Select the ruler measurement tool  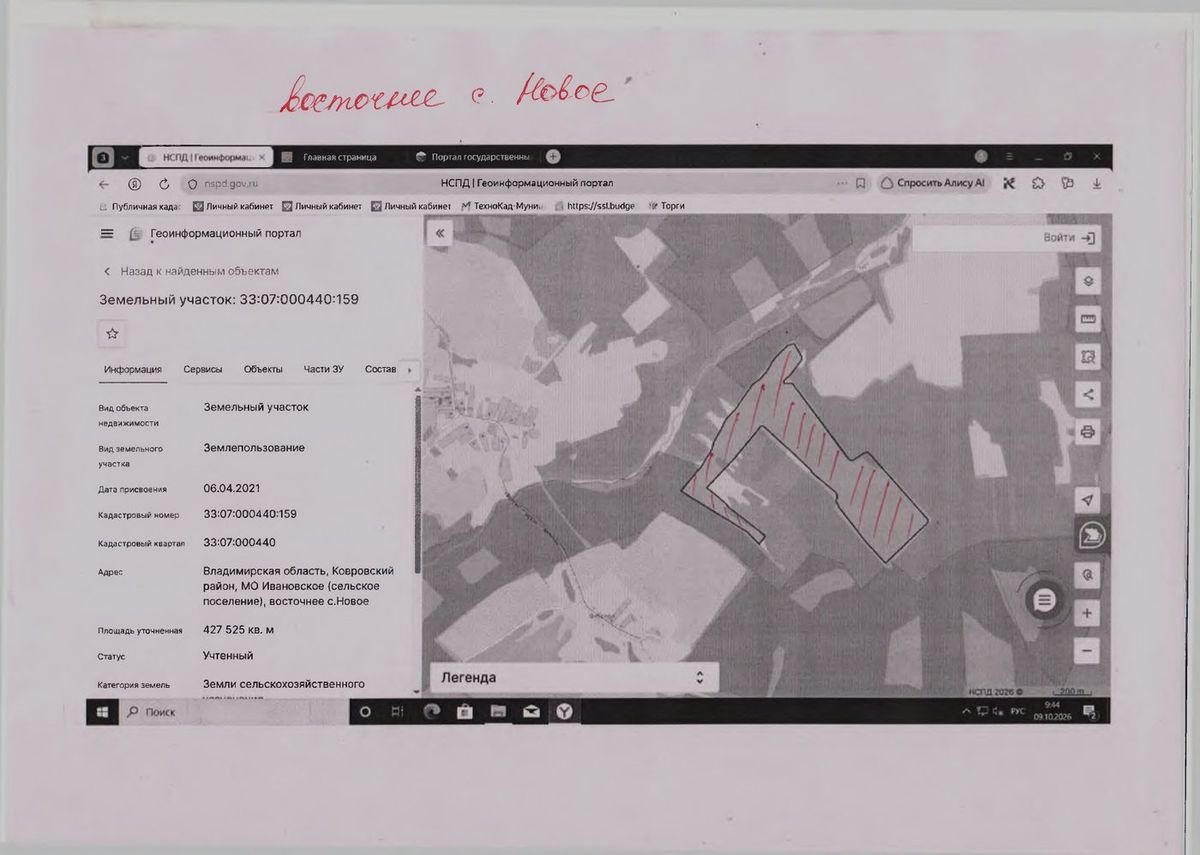coord(1088,319)
